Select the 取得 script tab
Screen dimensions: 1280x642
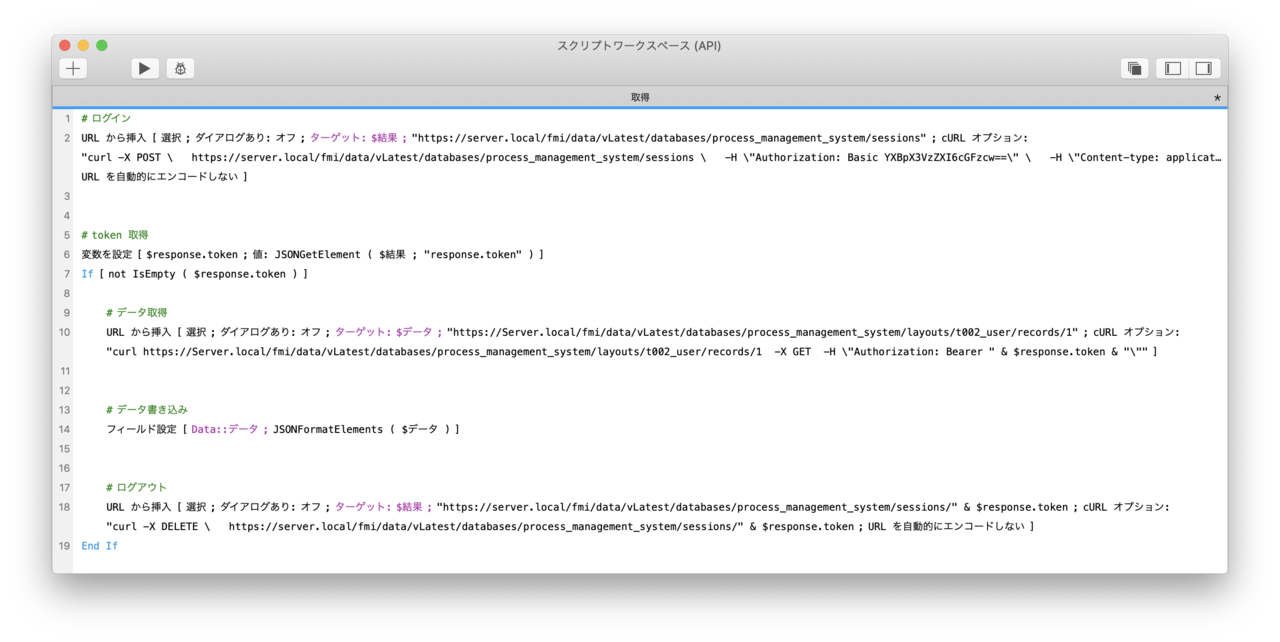(640, 97)
